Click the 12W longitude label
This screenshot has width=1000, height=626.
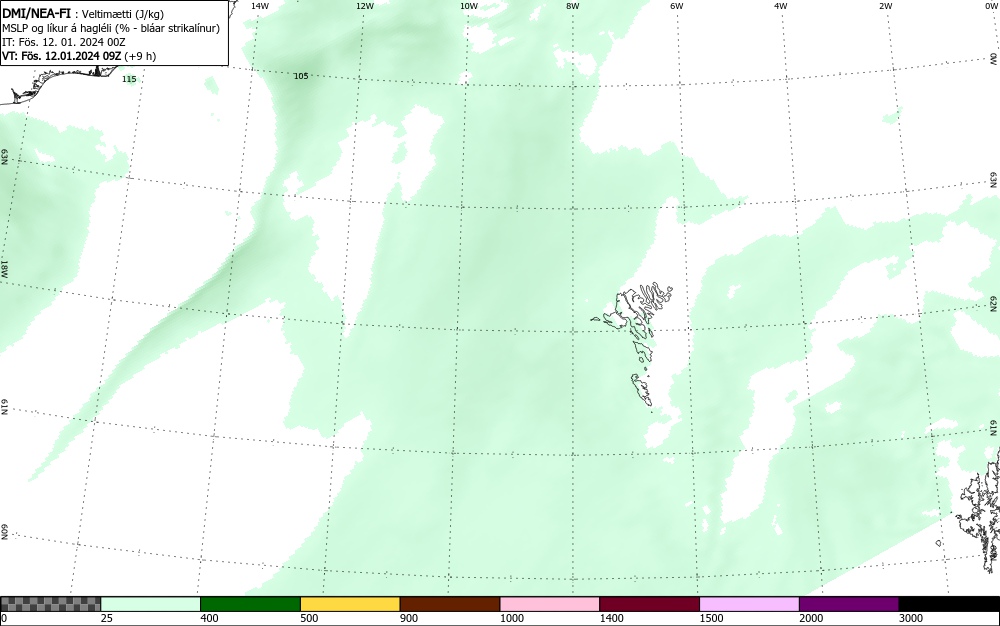point(365,6)
